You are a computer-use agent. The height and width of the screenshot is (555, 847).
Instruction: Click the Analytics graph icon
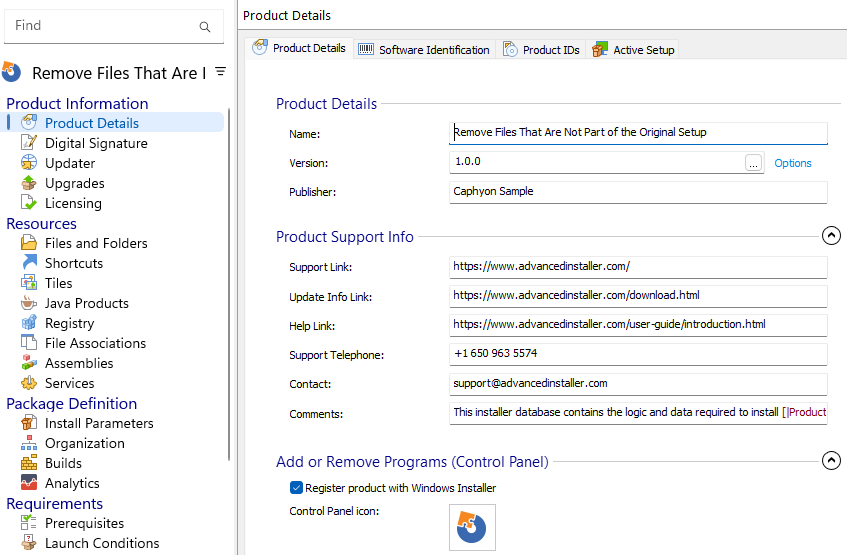tap(29, 483)
